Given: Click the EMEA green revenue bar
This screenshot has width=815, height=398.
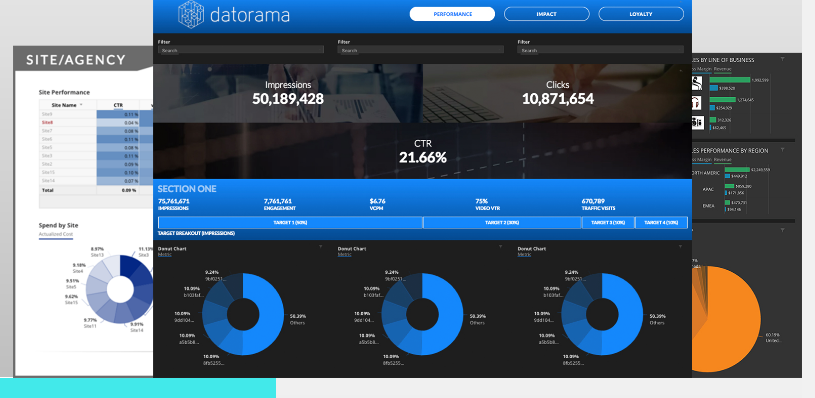Looking at the screenshot, I should 728,203.
